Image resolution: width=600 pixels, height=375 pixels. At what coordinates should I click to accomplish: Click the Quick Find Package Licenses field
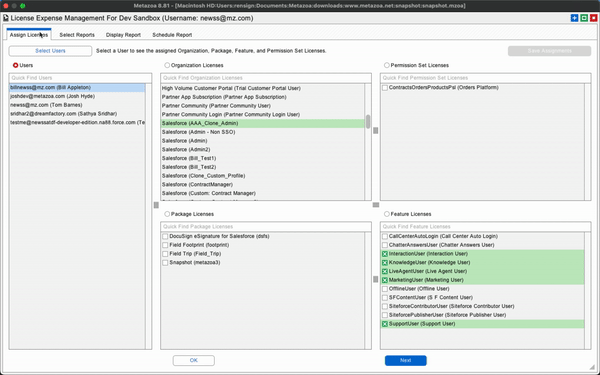(x=266, y=227)
